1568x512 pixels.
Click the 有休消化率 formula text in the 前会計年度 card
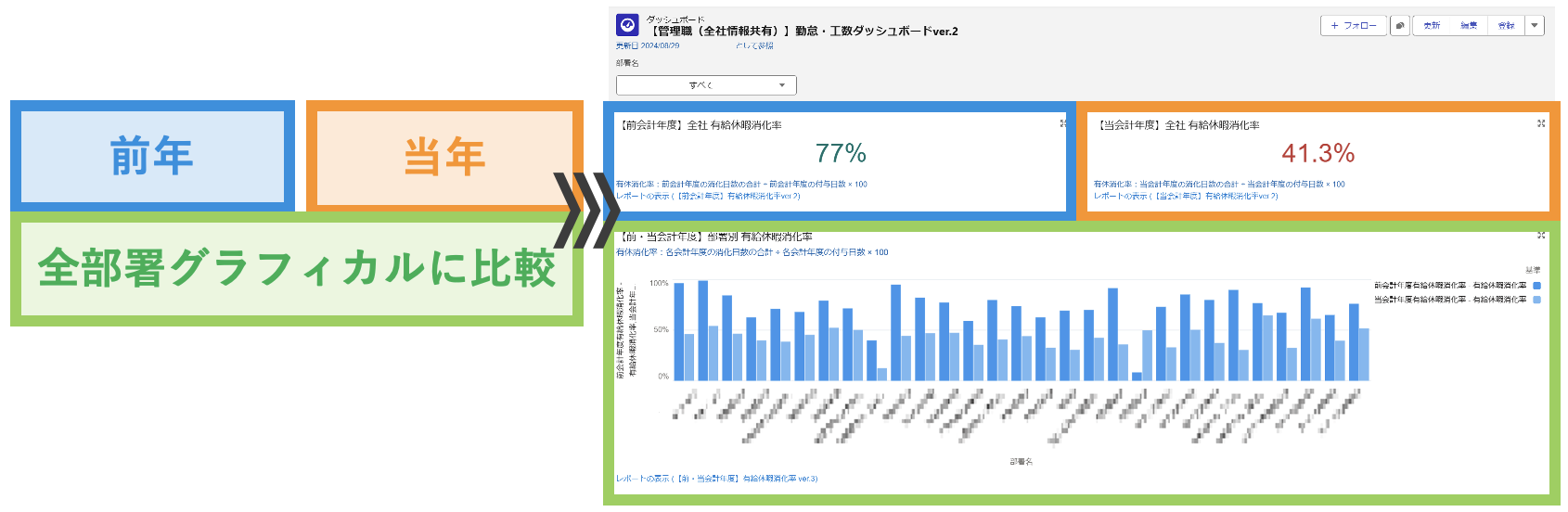pos(741,185)
